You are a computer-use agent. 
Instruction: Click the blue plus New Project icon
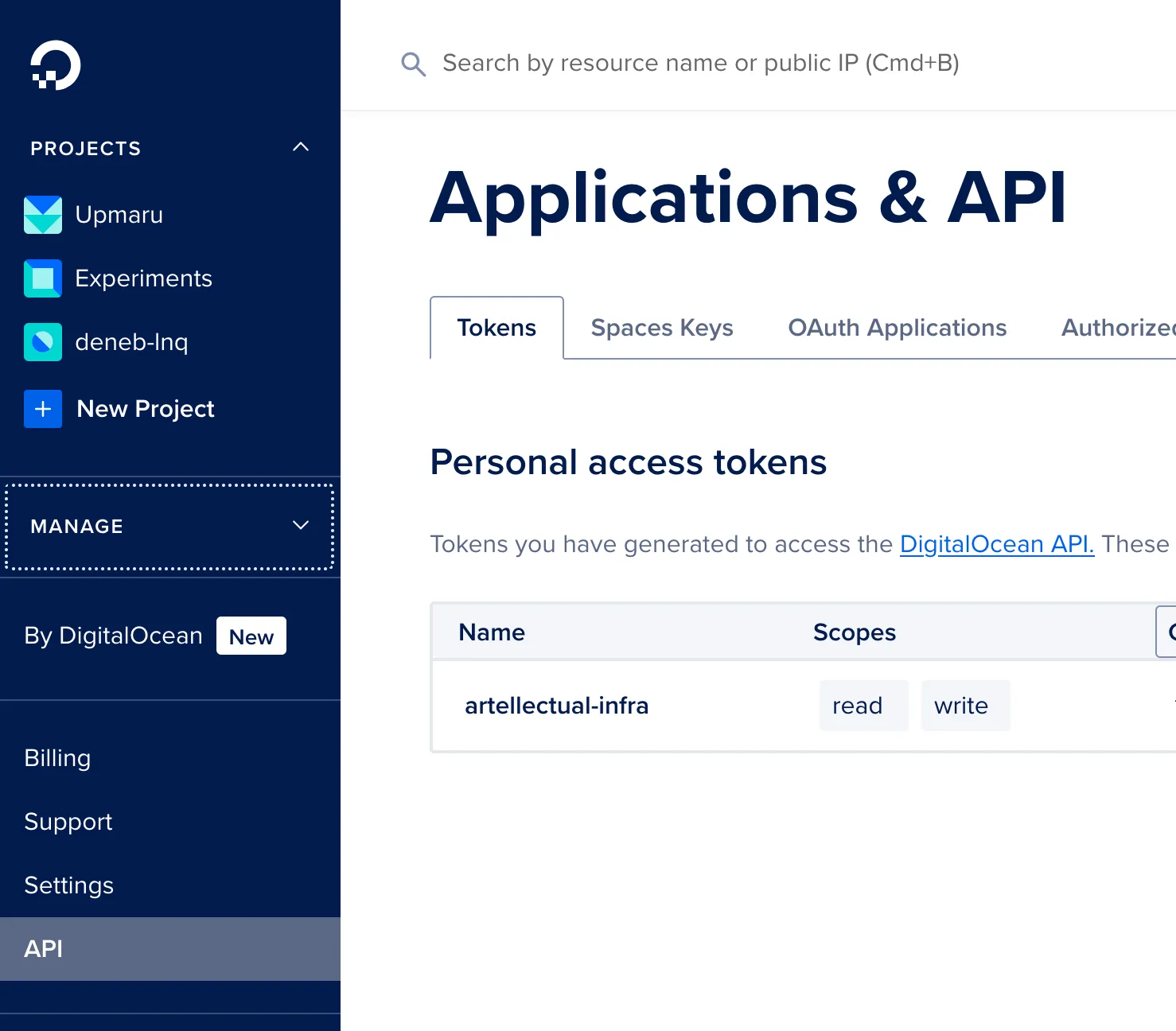click(x=43, y=409)
